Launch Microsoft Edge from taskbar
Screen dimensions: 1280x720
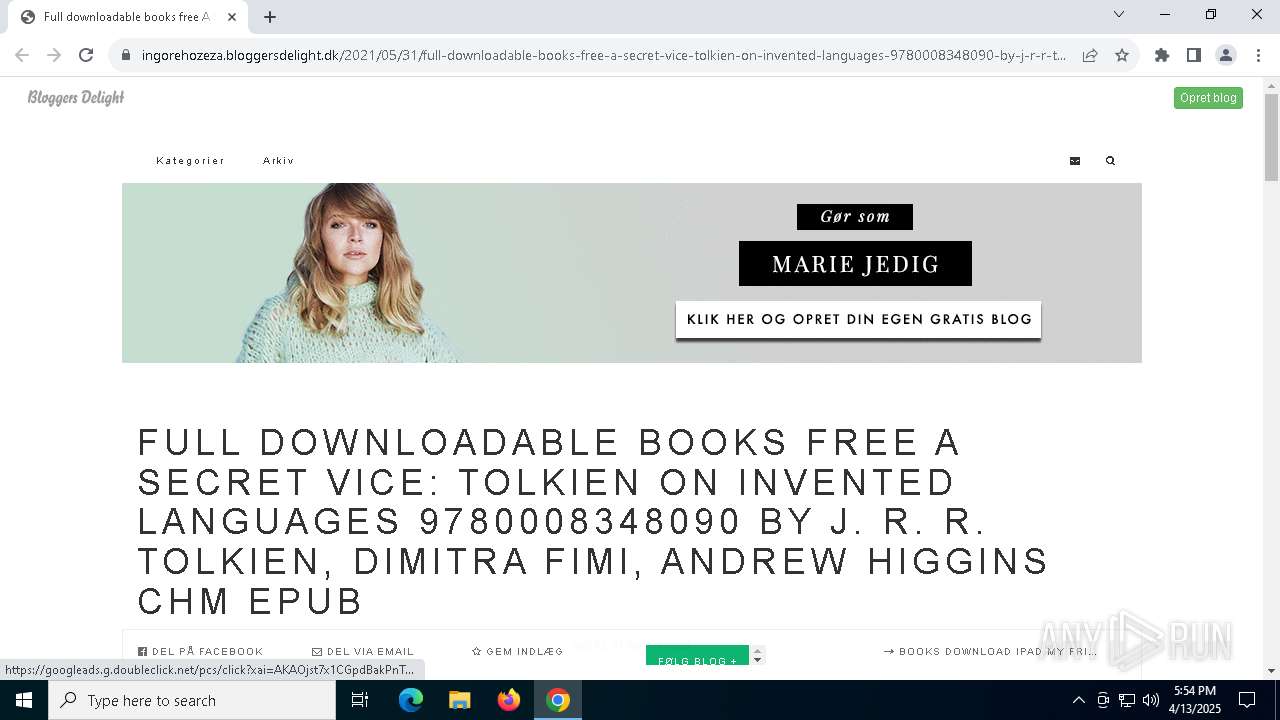[411, 700]
